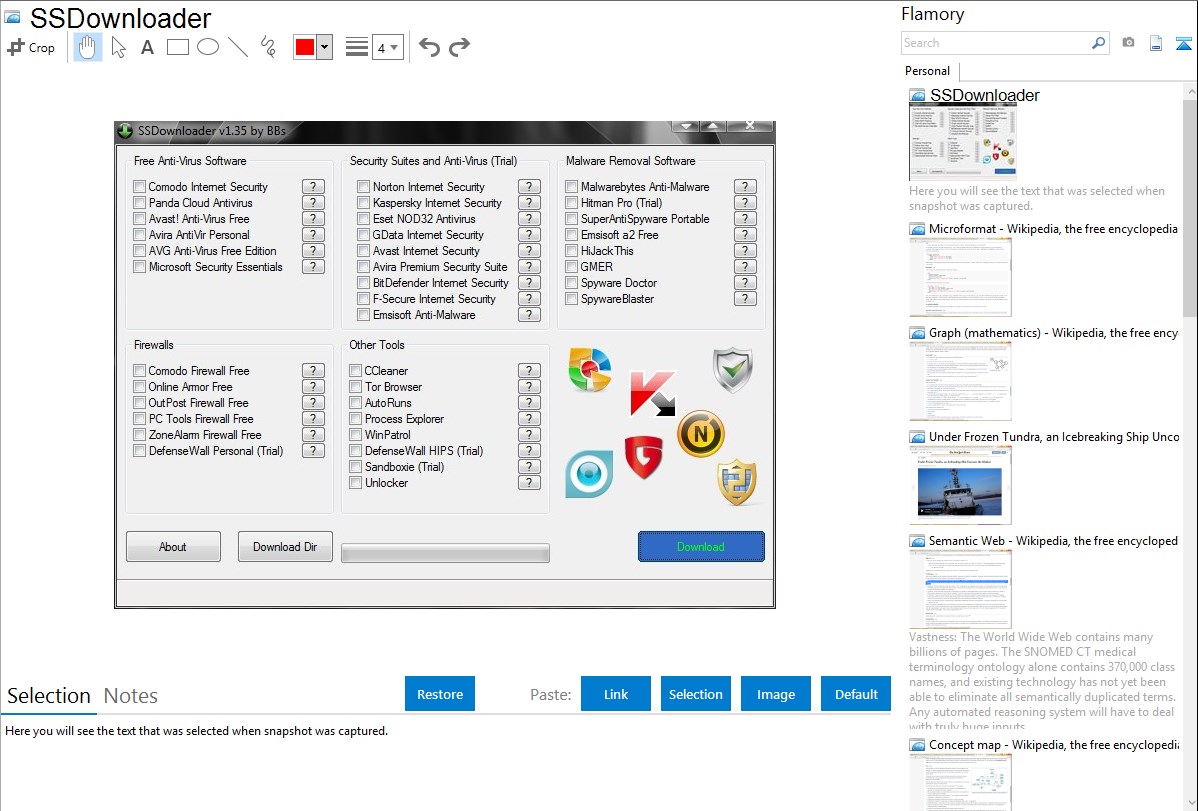Select the rectangle shape tool
Image resolution: width=1198 pixels, height=811 pixels.
click(x=178, y=47)
